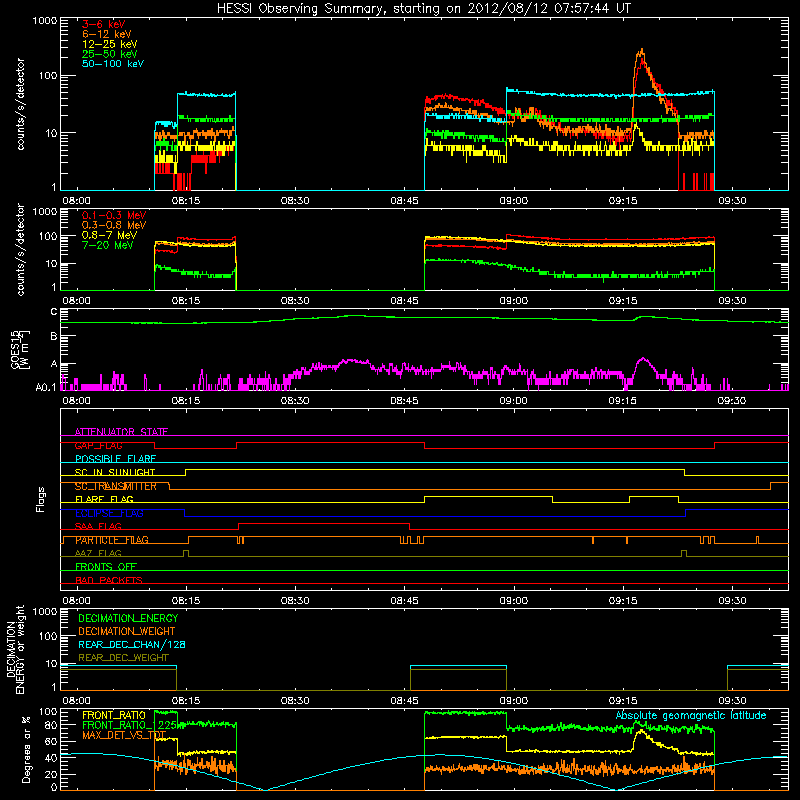Click the 09:15 tick label under keV panel

click(x=623, y=201)
